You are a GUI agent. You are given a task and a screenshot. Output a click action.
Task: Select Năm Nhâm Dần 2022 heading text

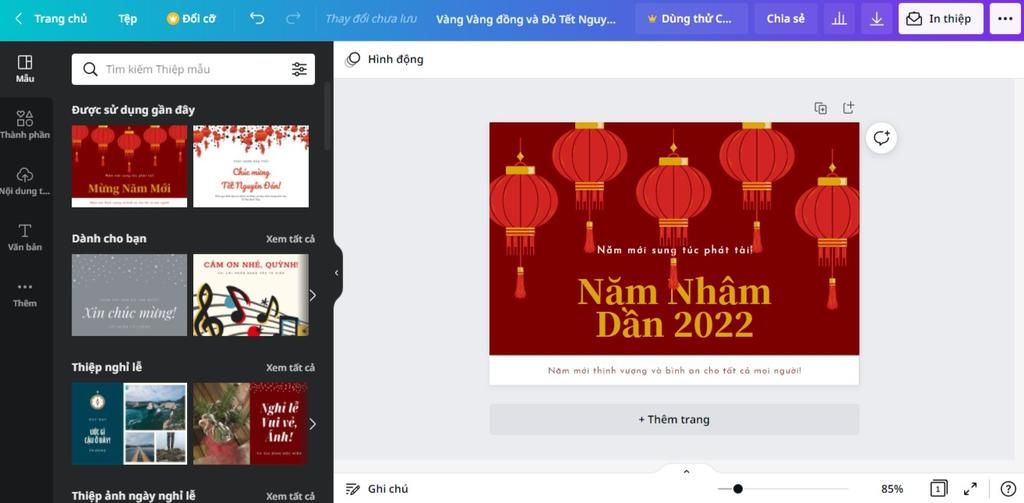click(x=674, y=308)
